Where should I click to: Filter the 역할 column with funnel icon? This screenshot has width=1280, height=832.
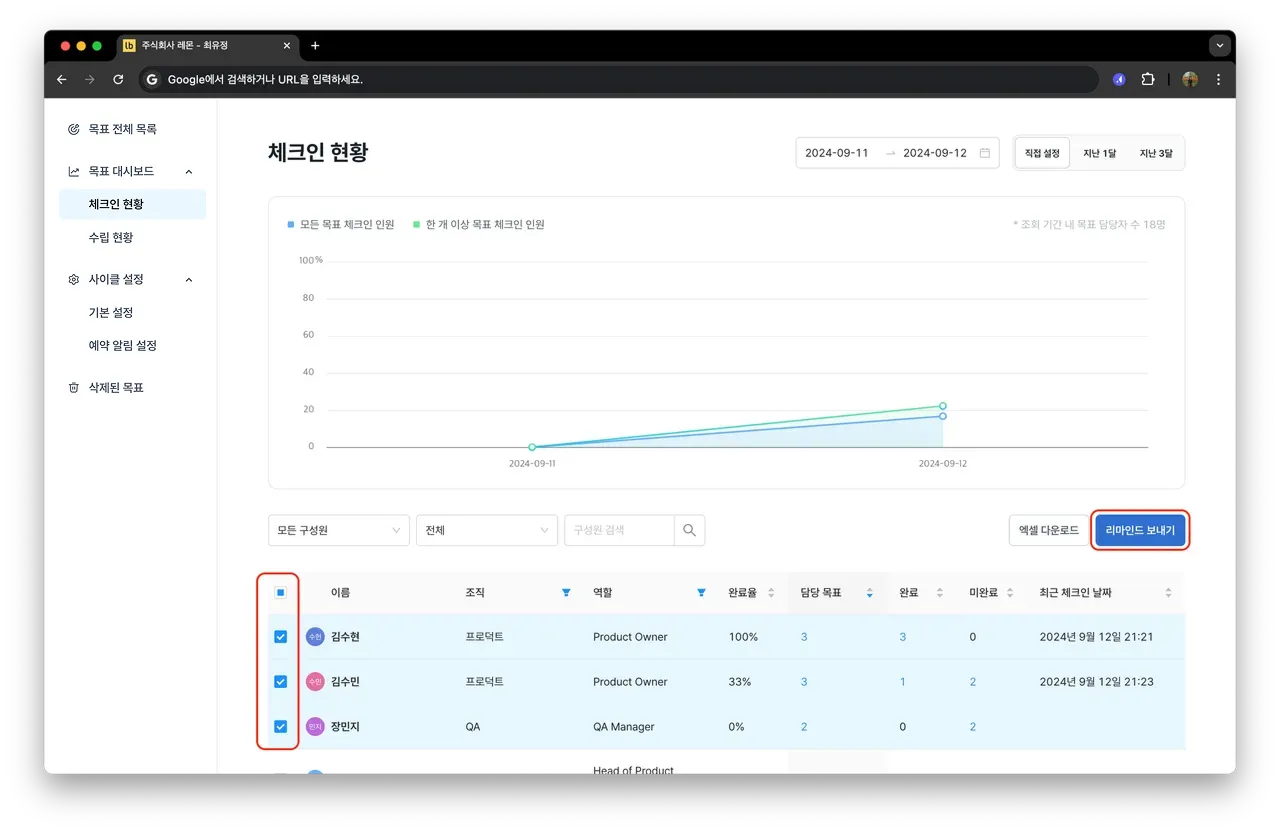pyautogui.click(x=701, y=593)
